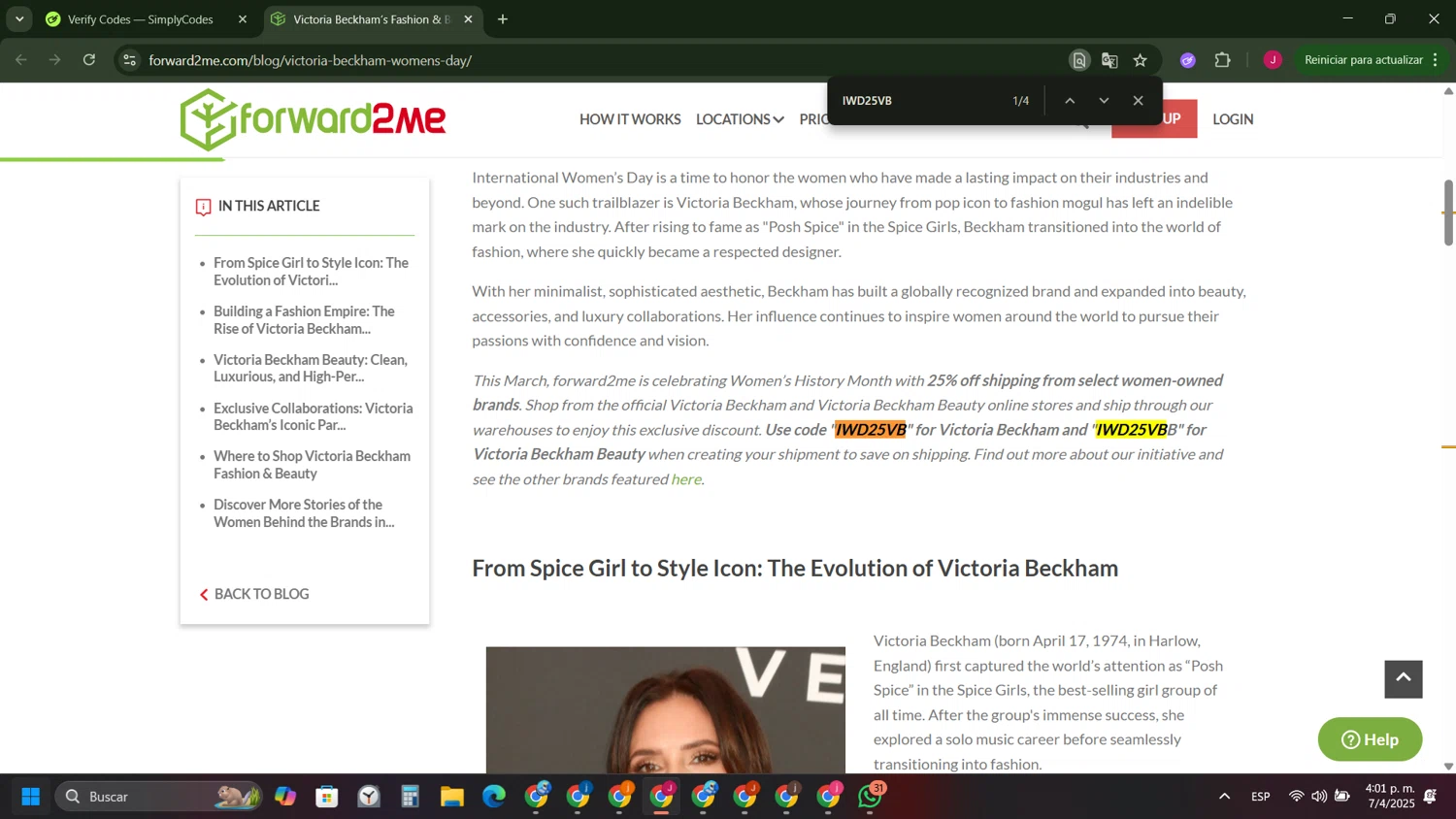Go back to previous page
Screen dimensions: 1456x819
(x=21, y=60)
